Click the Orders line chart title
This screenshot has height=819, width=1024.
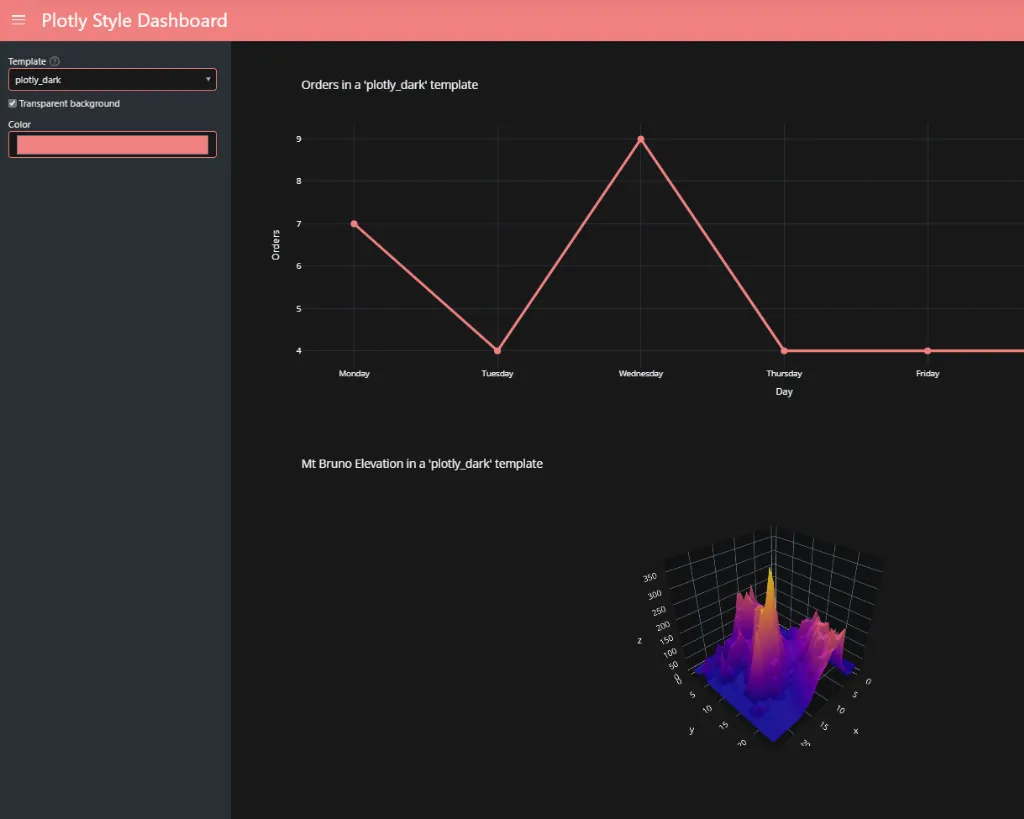point(389,85)
